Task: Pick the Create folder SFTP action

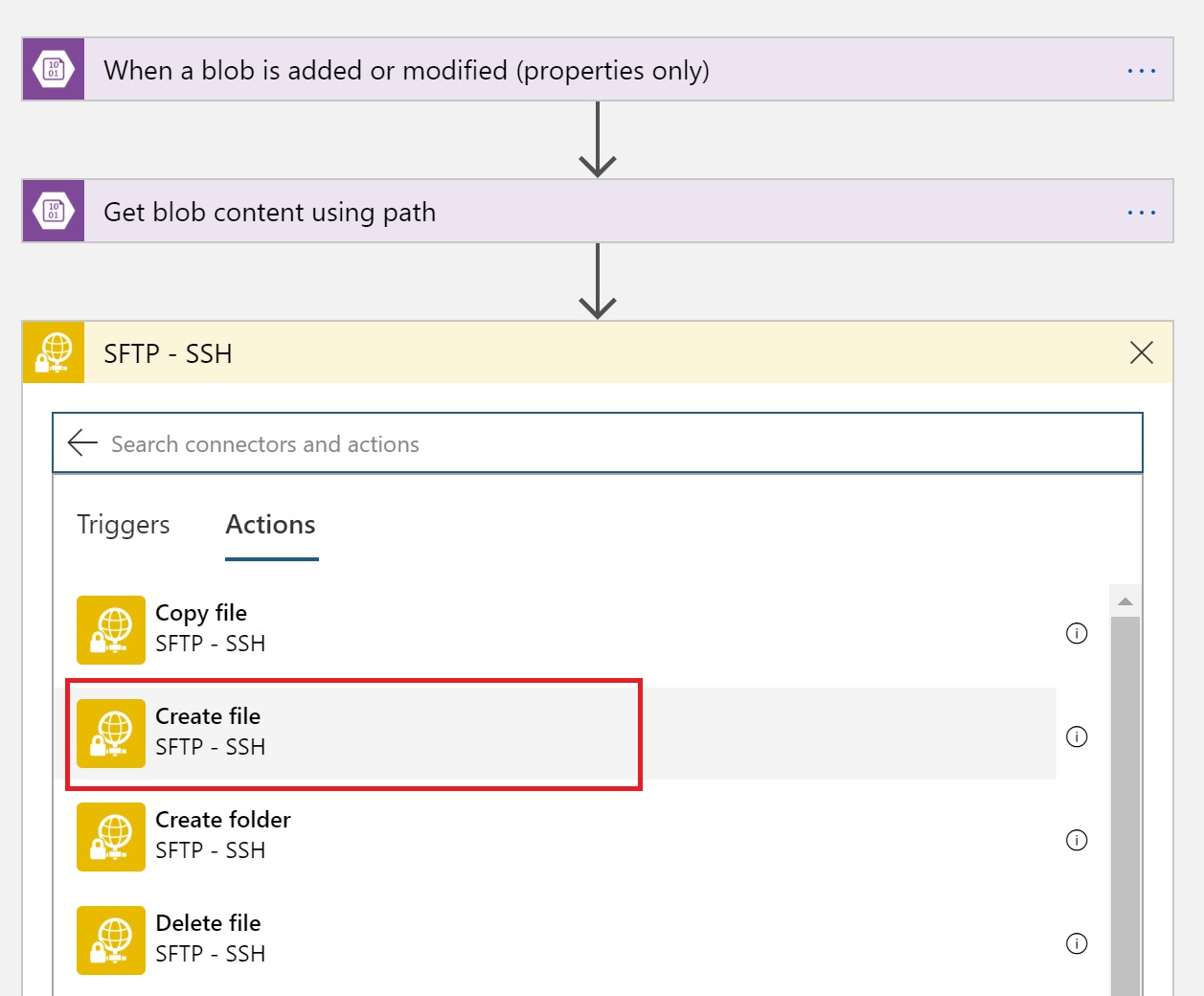Action: click(x=222, y=835)
